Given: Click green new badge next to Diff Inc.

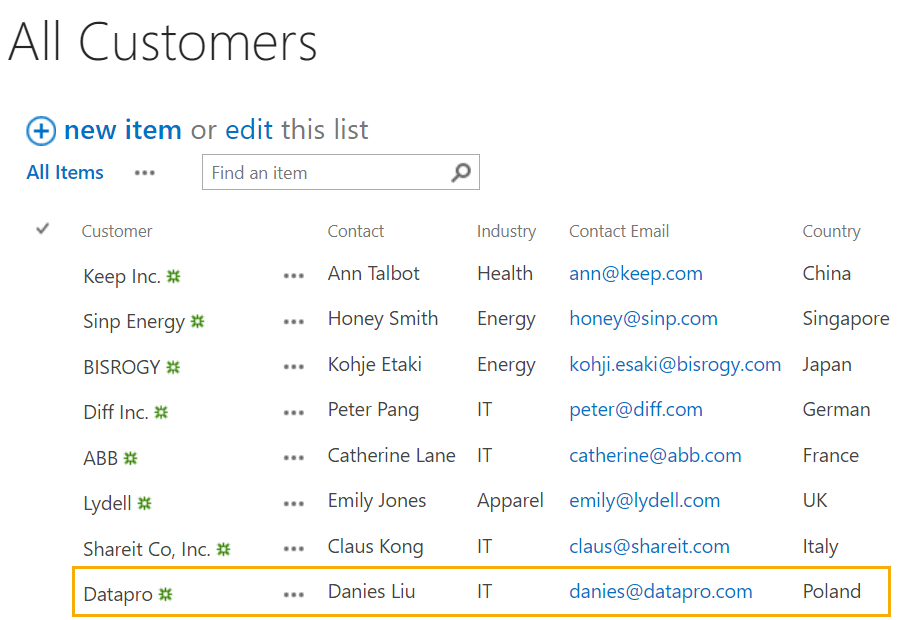Looking at the screenshot, I should coord(161,412).
